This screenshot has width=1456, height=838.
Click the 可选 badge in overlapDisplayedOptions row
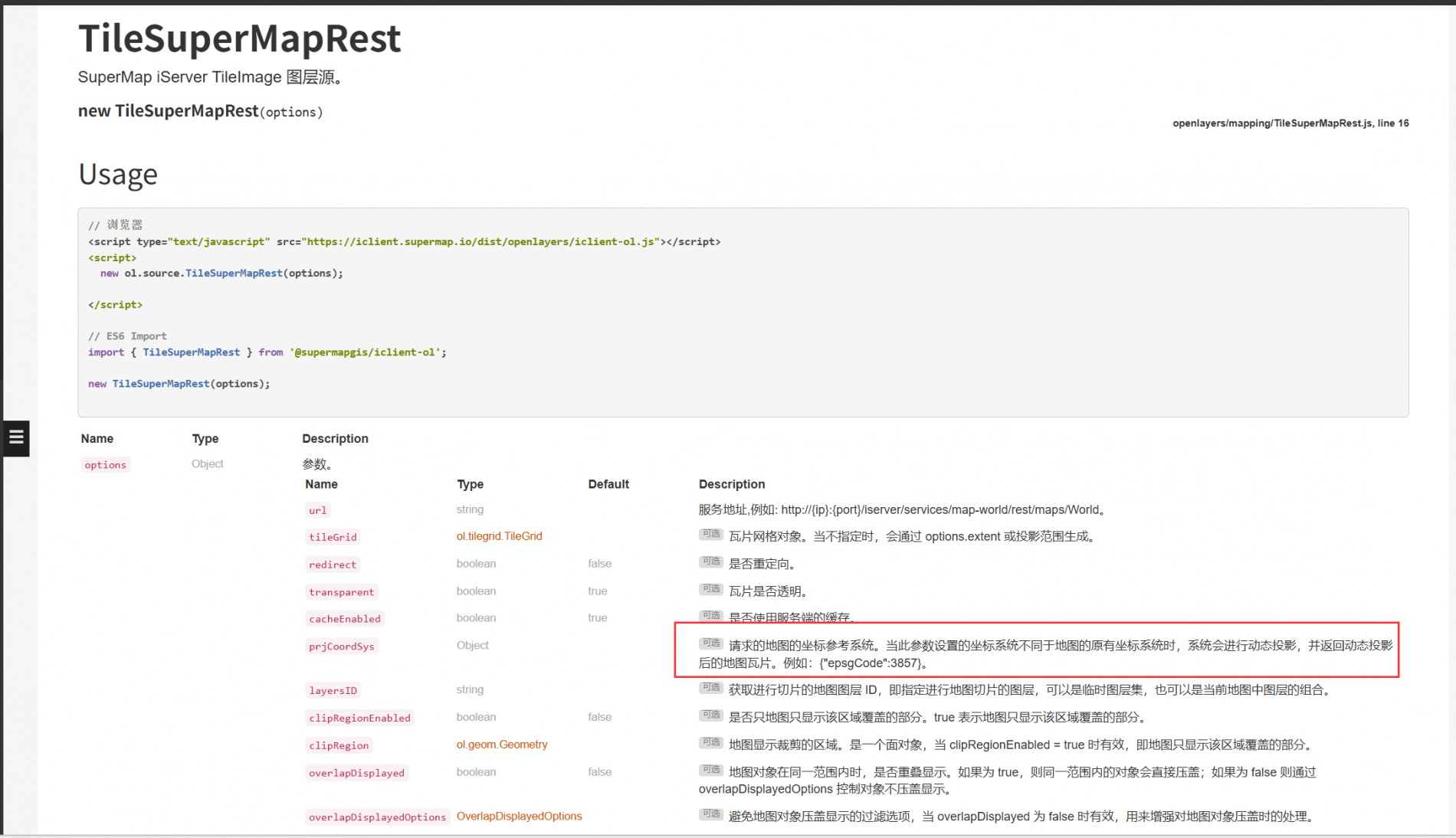tap(710, 815)
